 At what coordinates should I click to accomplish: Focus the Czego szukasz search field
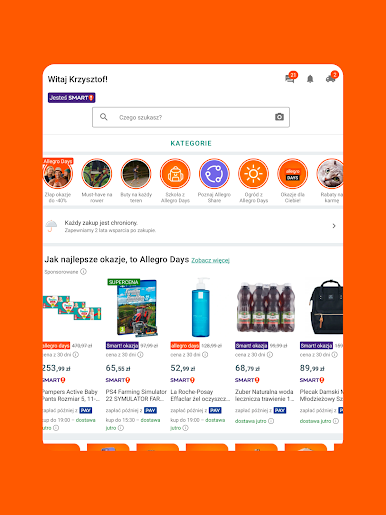point(191,117)
